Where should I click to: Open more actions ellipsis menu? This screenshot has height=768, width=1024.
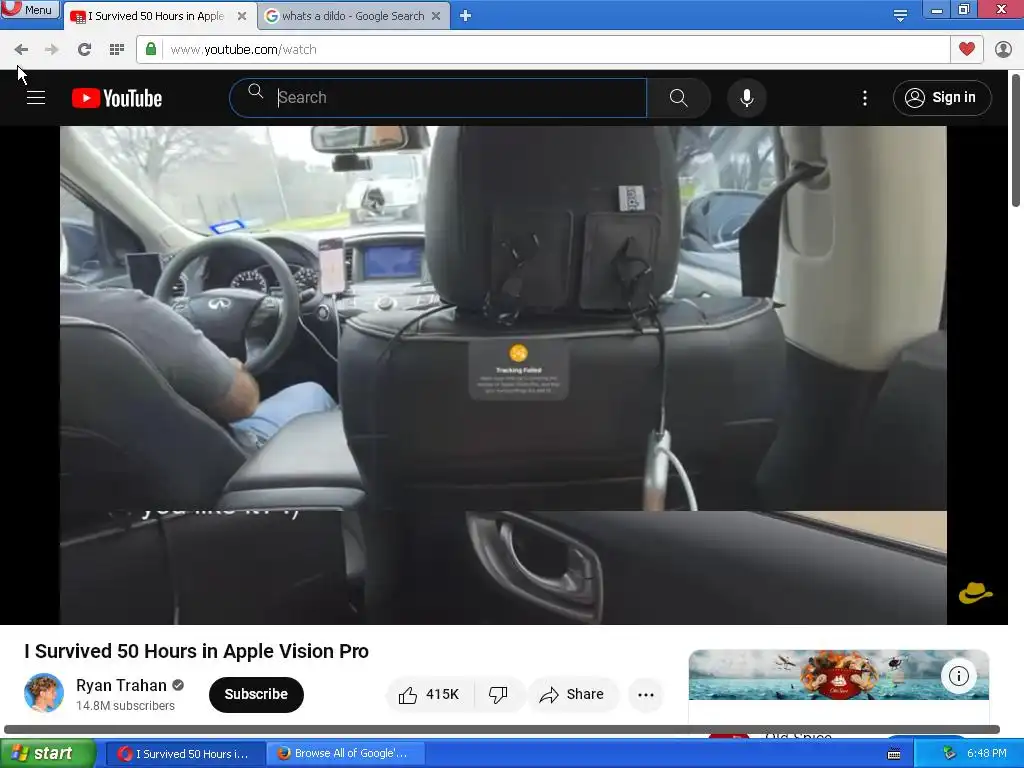(x=645, y=695)
